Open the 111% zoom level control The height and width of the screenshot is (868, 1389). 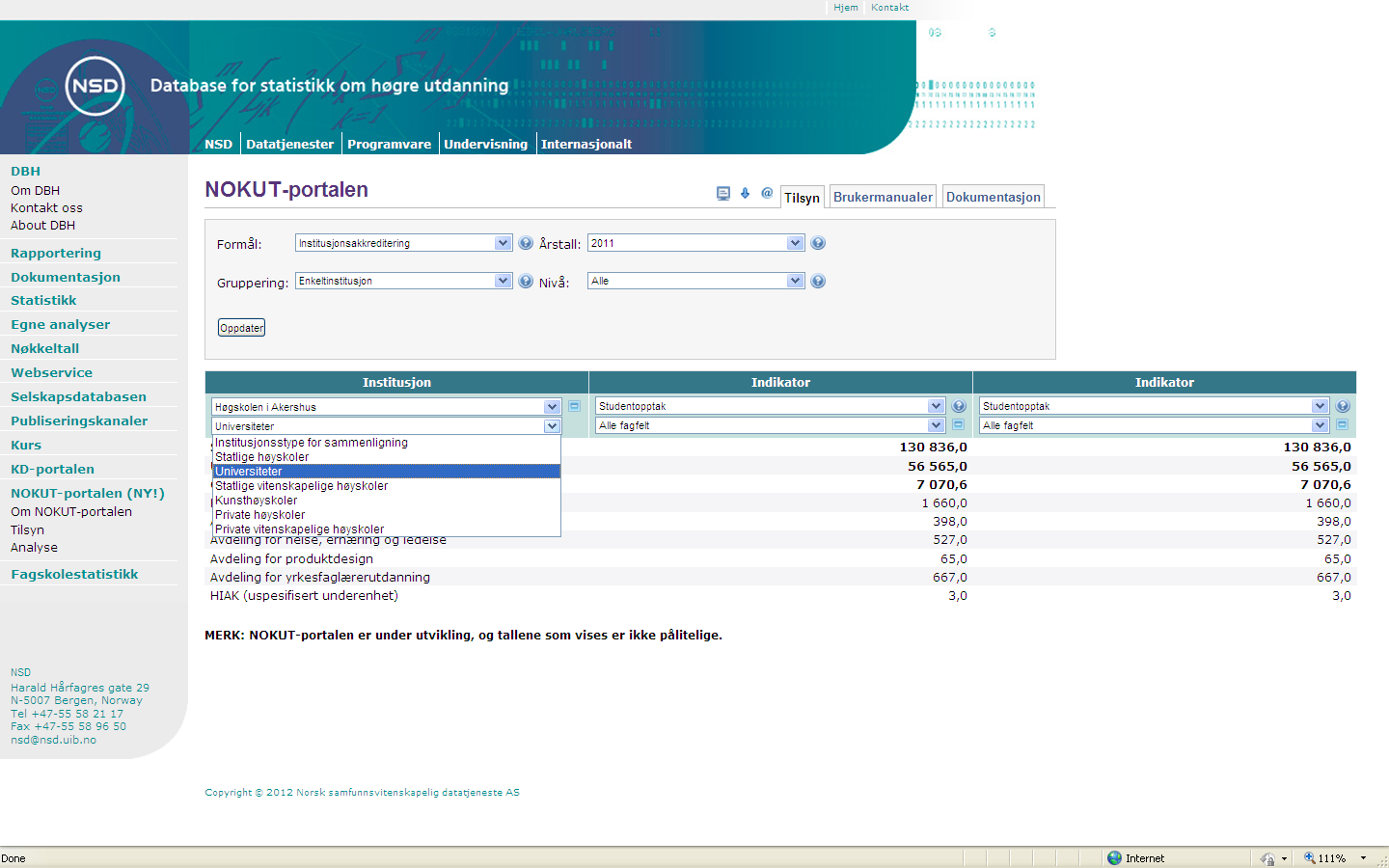pyautogui.click(x=1336, y=857)
